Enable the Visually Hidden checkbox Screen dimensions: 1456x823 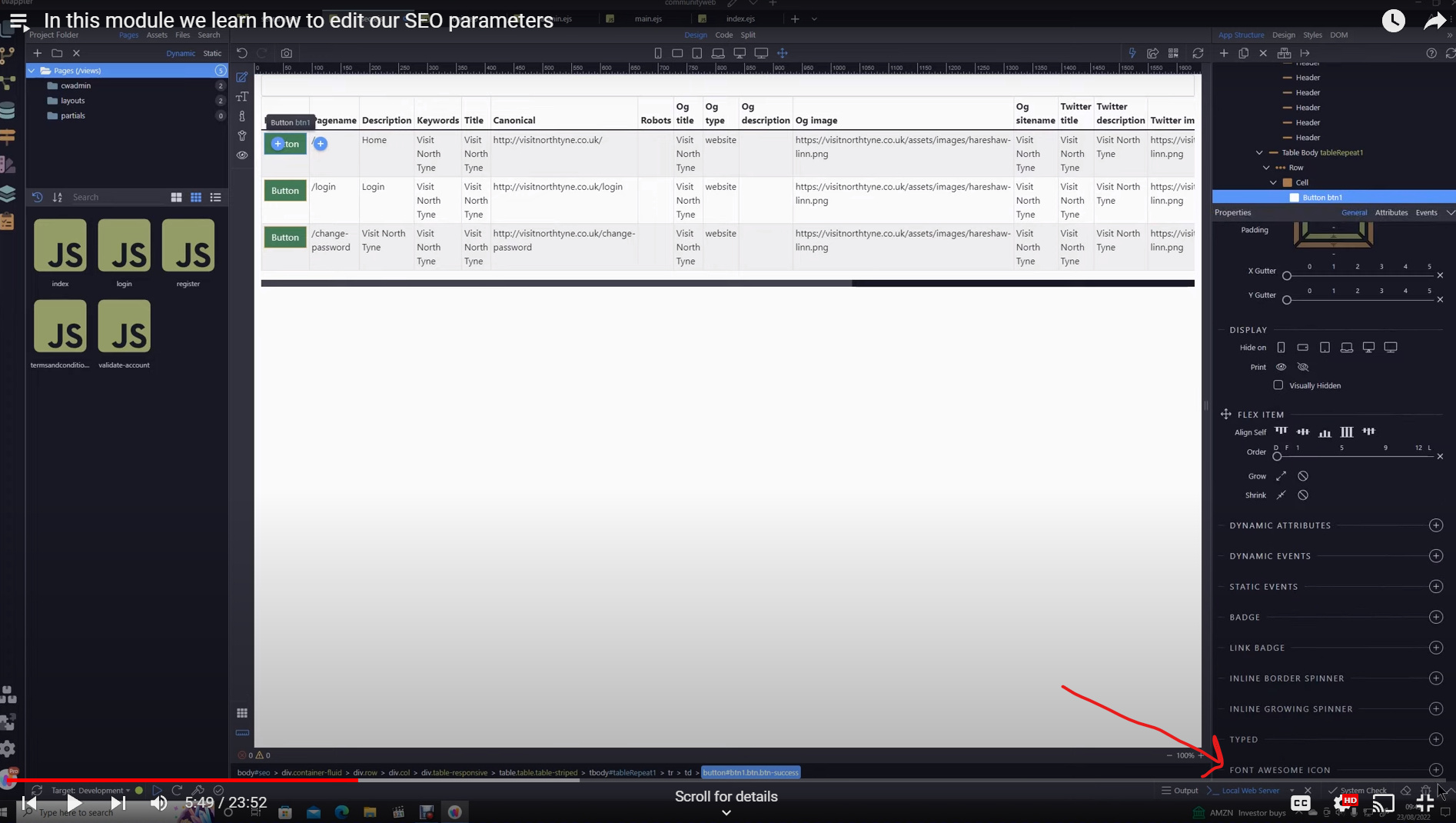coord(1278,385)
